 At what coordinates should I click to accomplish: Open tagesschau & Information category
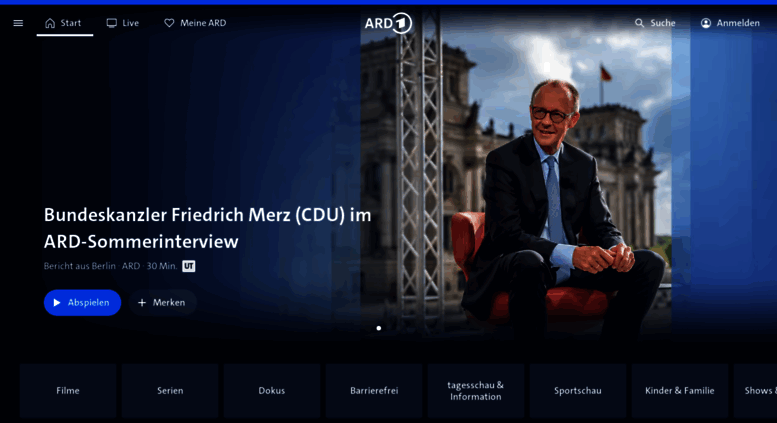(x=476, y=391)
